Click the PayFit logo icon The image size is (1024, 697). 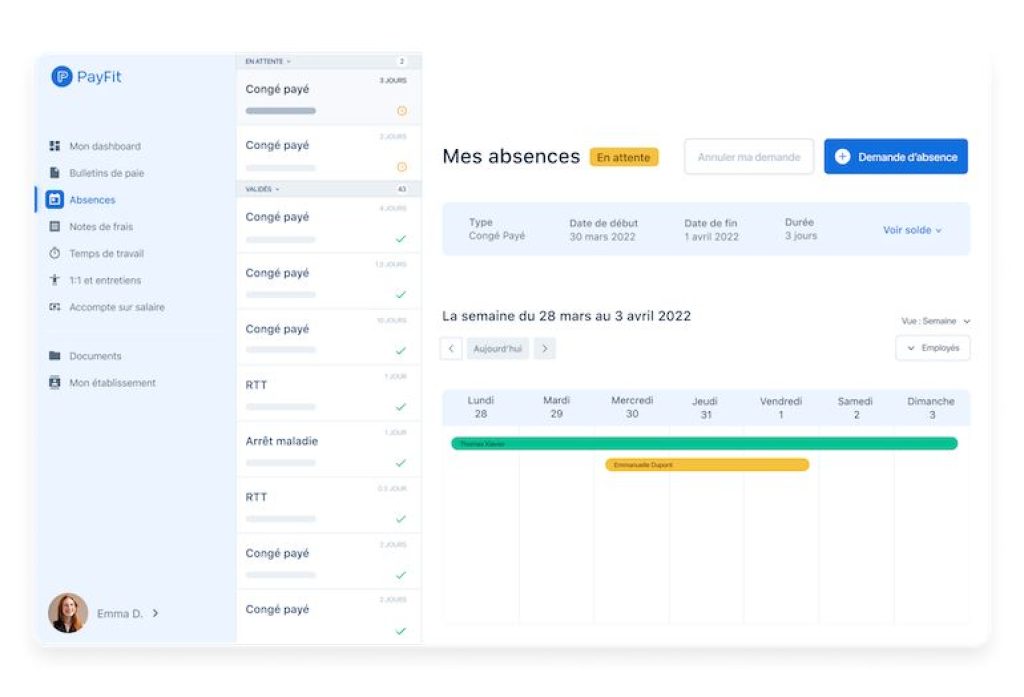click(61, 76)
